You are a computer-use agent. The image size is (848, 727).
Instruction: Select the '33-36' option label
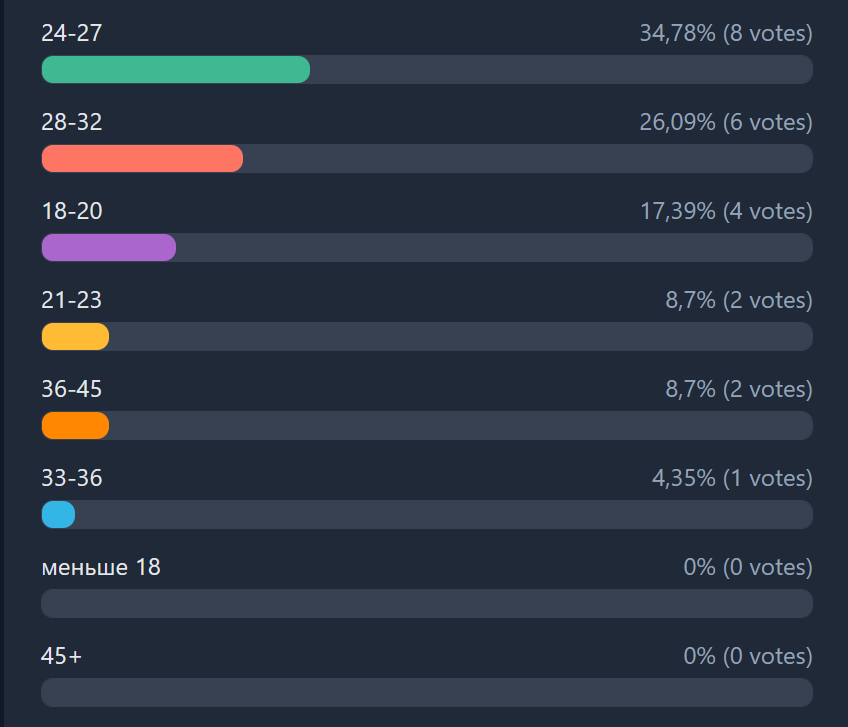click(72, 479)
